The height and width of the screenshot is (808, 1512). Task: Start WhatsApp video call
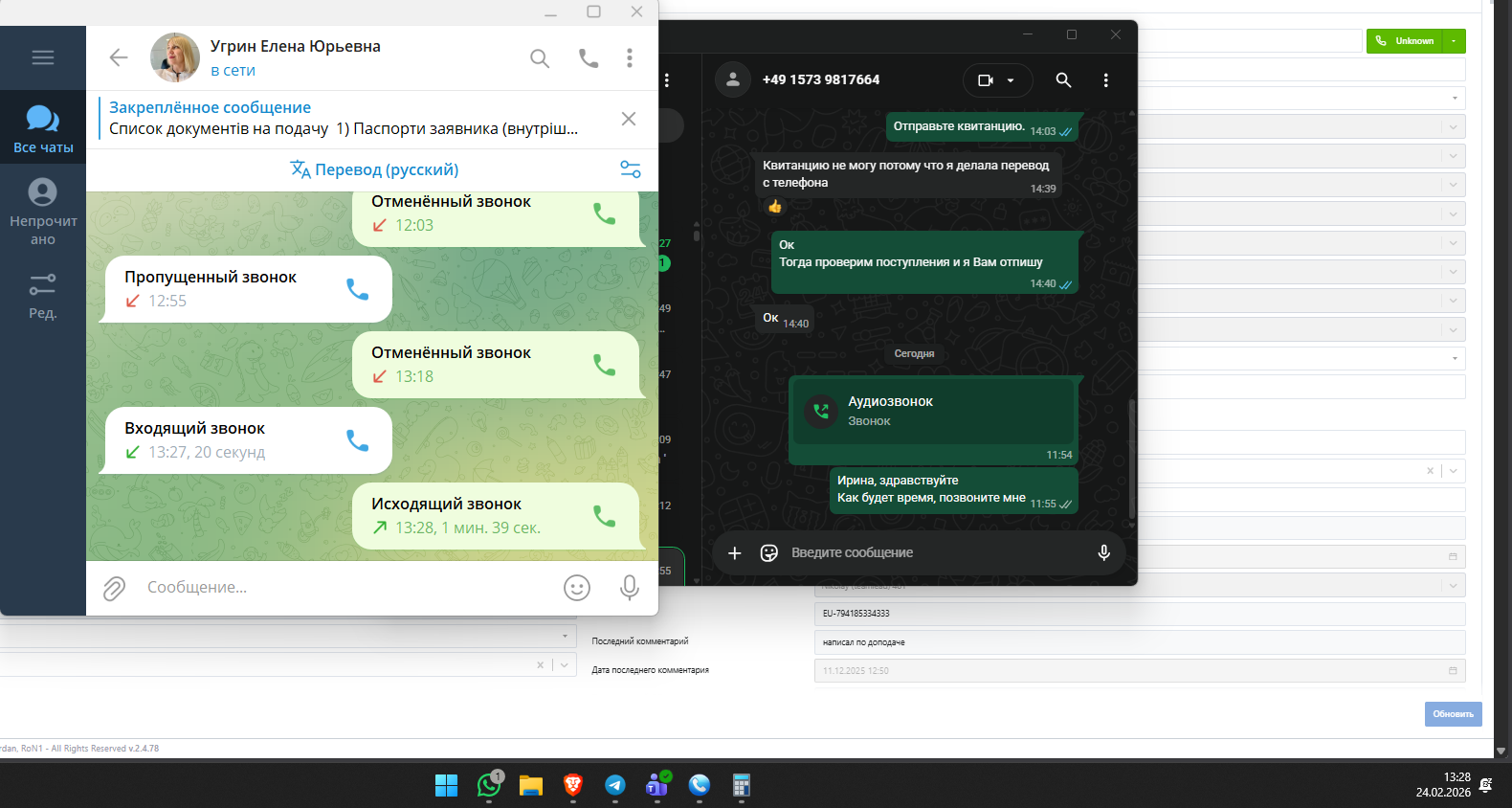pyautogui.click(x=986, y=80)
